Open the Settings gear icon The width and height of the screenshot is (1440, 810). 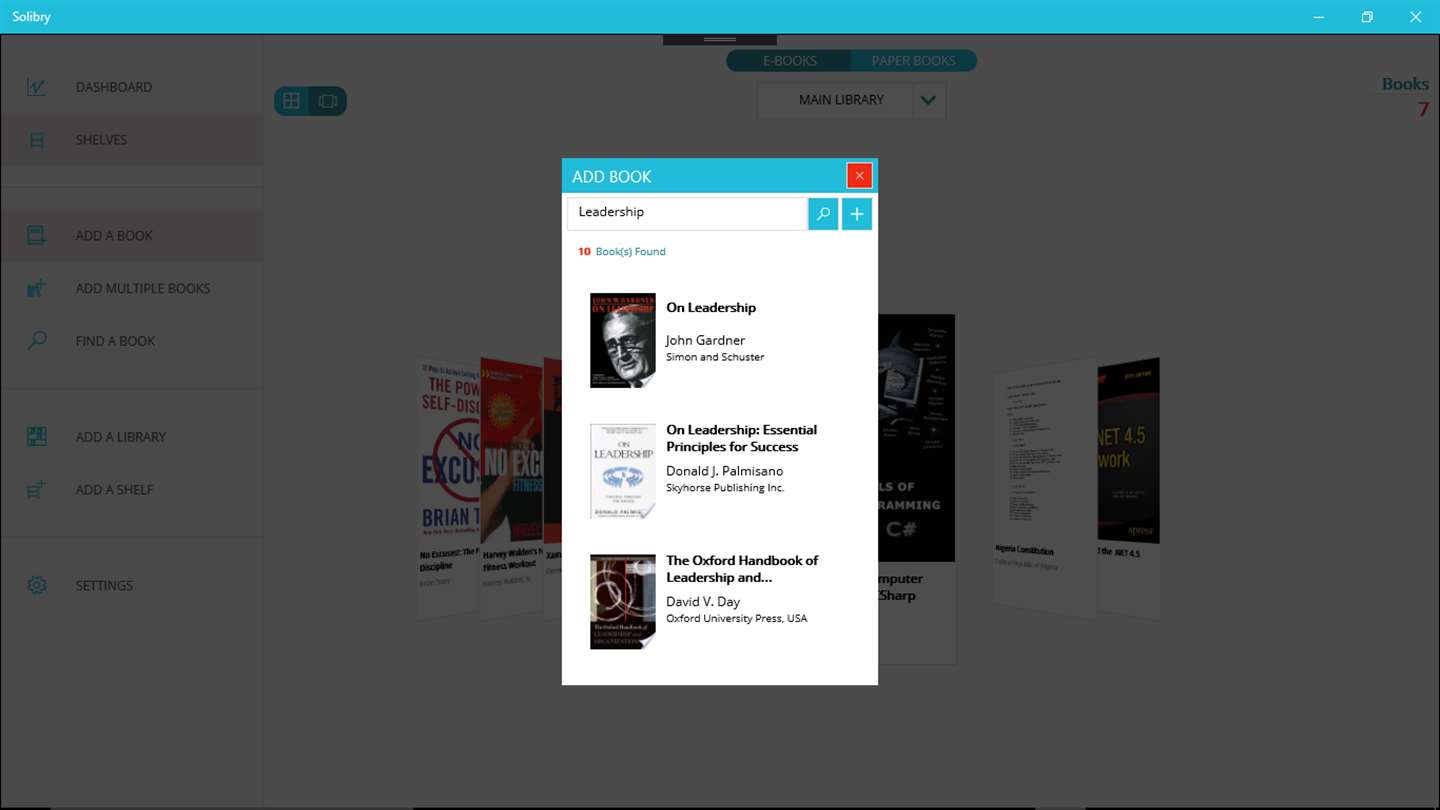pos(37,585)
